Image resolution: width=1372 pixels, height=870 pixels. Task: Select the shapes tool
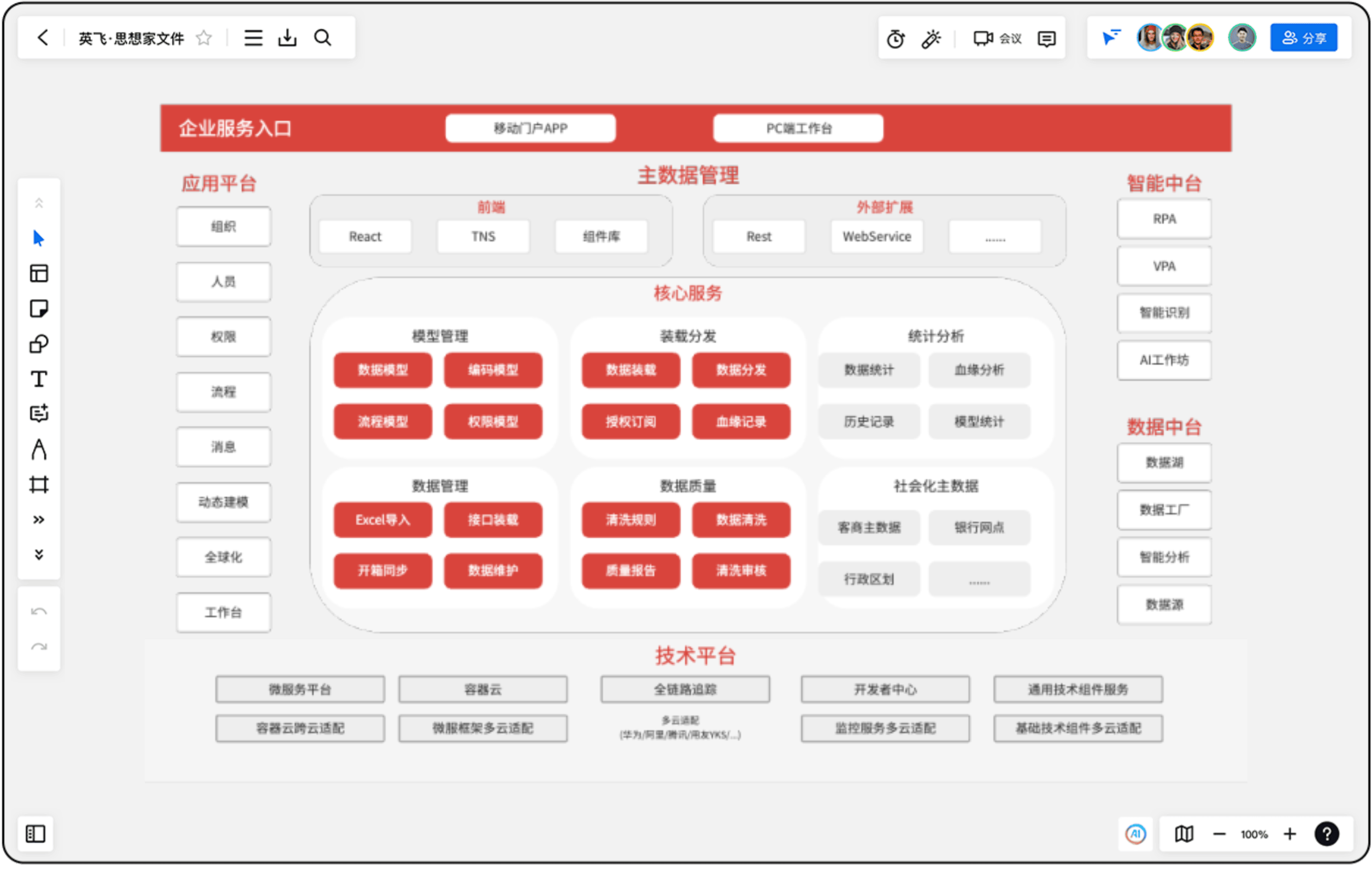tap(39, 344)
